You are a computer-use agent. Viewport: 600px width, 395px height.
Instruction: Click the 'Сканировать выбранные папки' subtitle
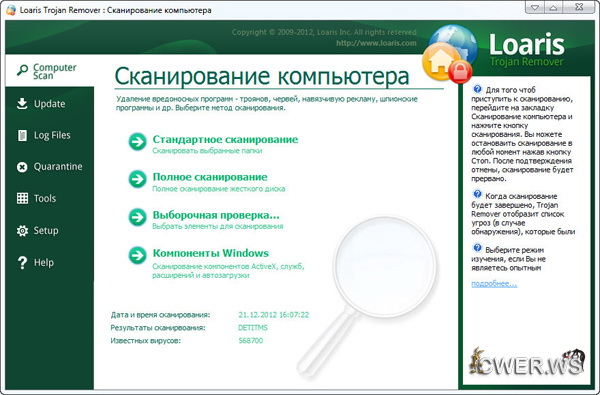tap(207, 151)
